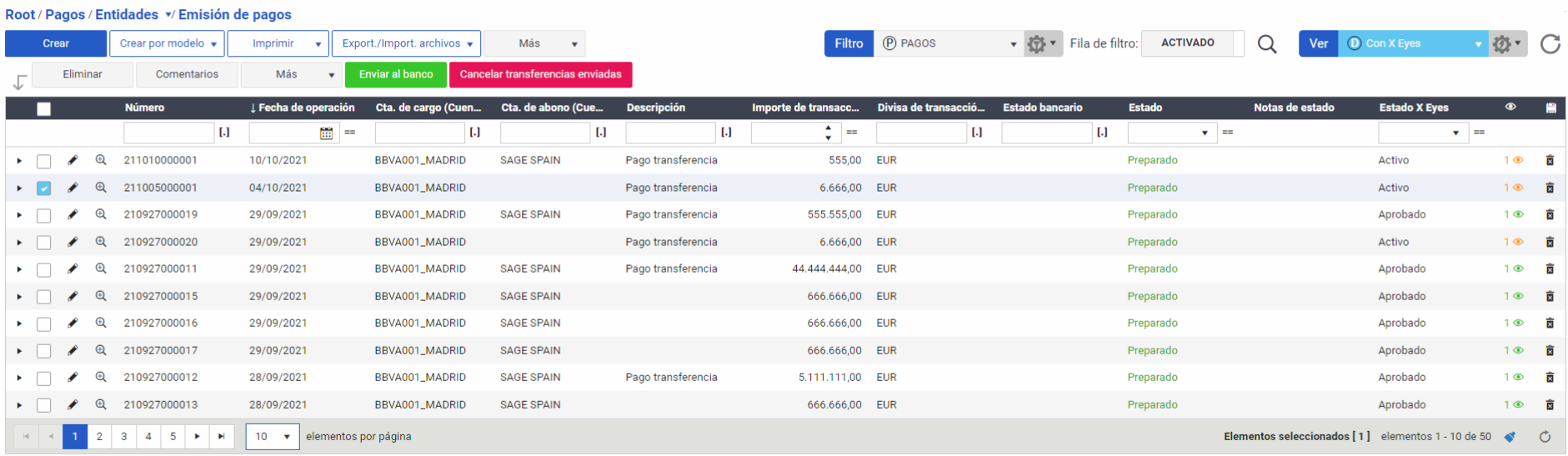The height and width of the screenshot is (456, 1568).
Task: Change the elements per page dropdown
Action: click(273, 436)
